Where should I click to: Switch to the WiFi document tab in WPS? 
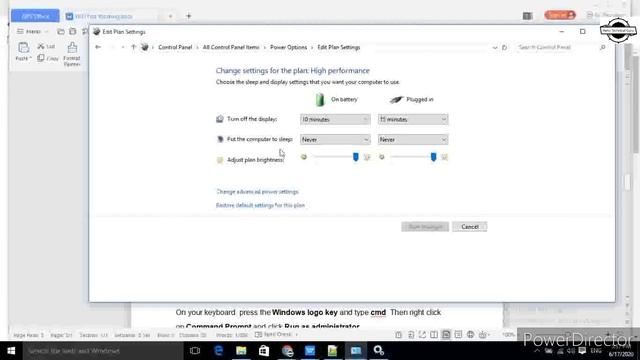click(104, 16)
